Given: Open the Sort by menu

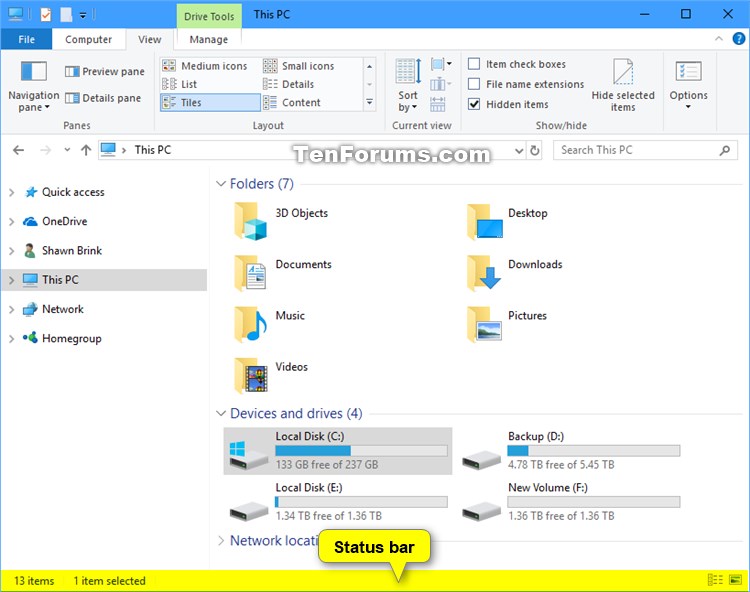Looking at the screenshot, I should 408,86.
